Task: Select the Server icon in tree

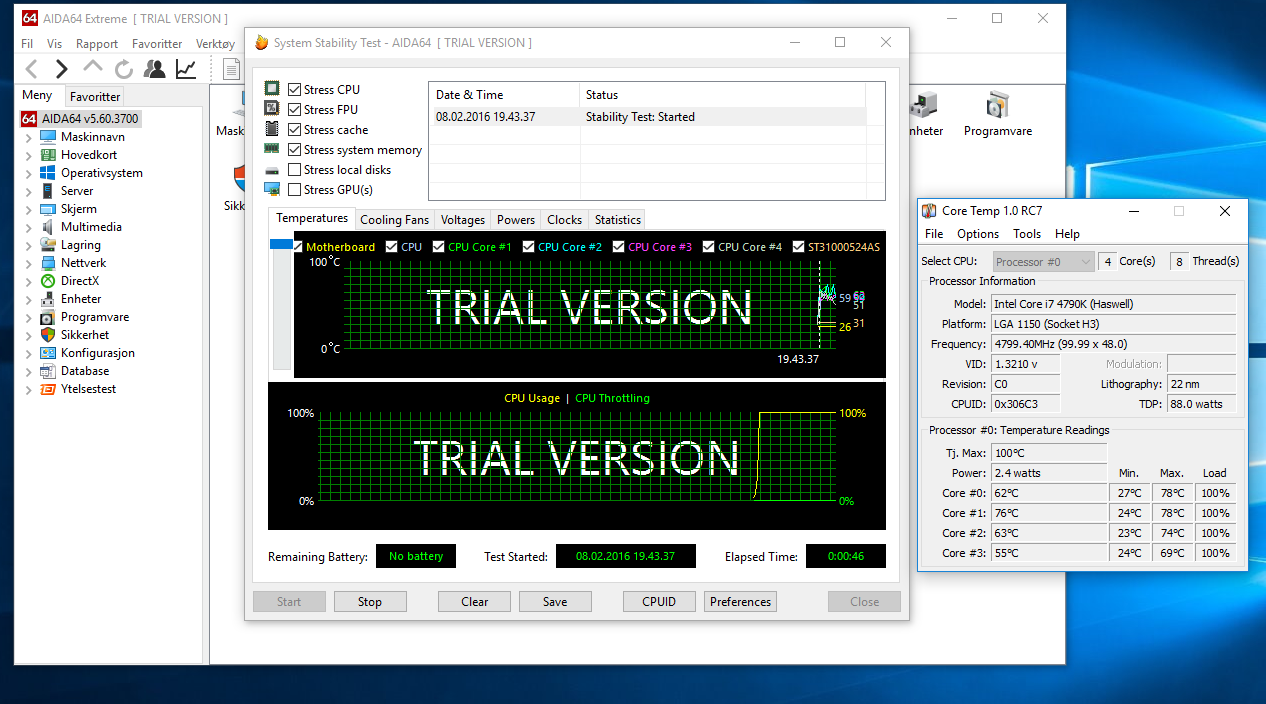Action: click(48, 191)
